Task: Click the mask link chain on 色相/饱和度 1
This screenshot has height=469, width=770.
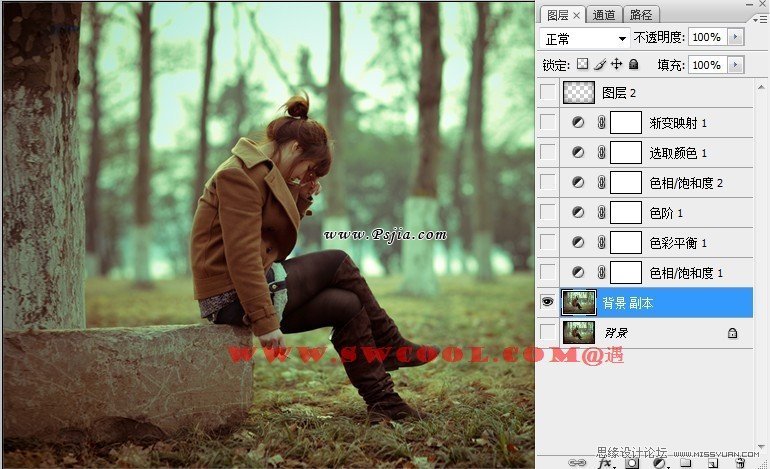Action: coord(602,272)
